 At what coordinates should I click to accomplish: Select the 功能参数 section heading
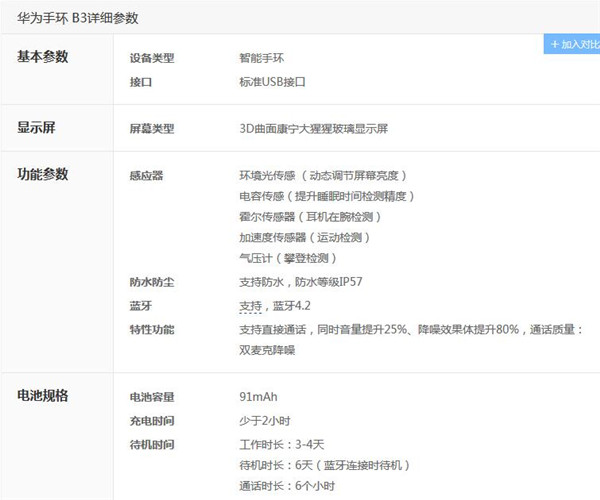pyautogui.click(x=42, y=174)
